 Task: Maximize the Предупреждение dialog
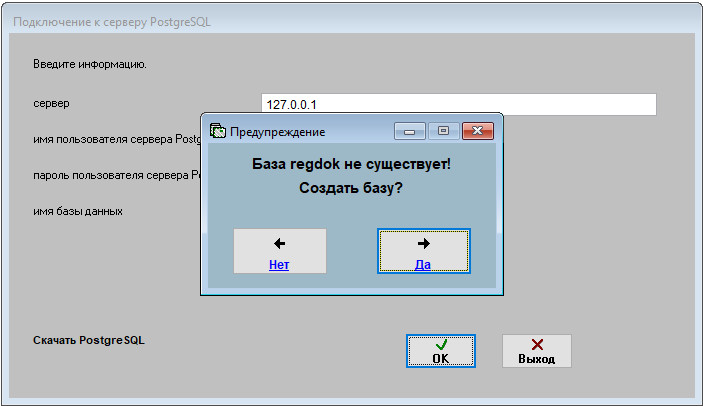click(x=444, y=131)
